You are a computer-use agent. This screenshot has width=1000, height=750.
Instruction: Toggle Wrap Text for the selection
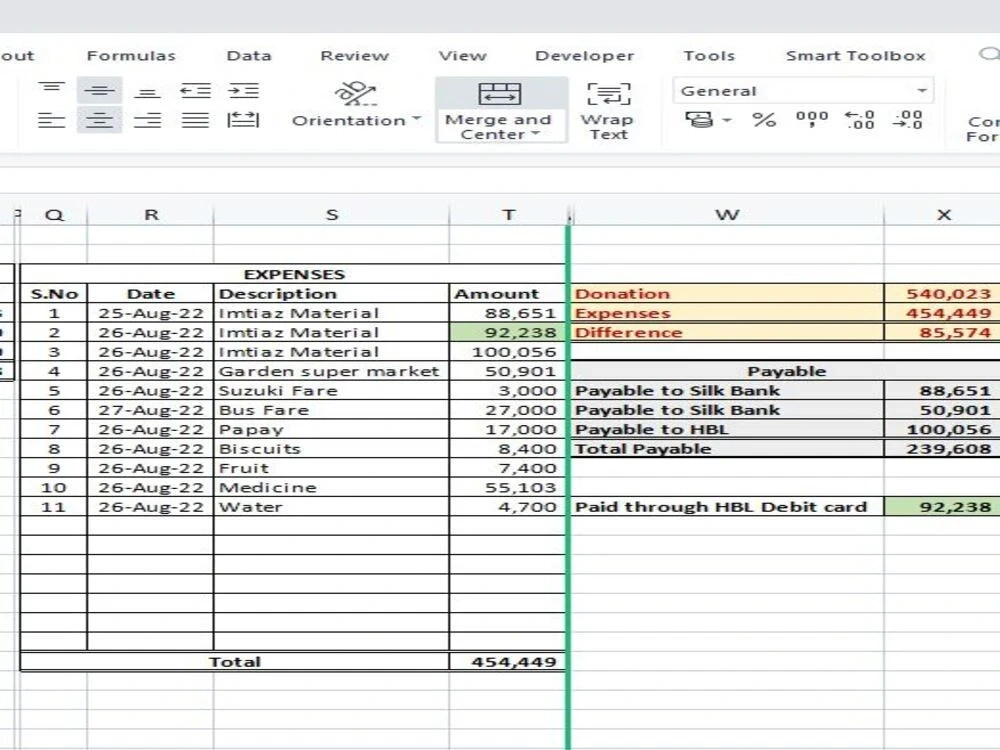[x=609, y=110]
